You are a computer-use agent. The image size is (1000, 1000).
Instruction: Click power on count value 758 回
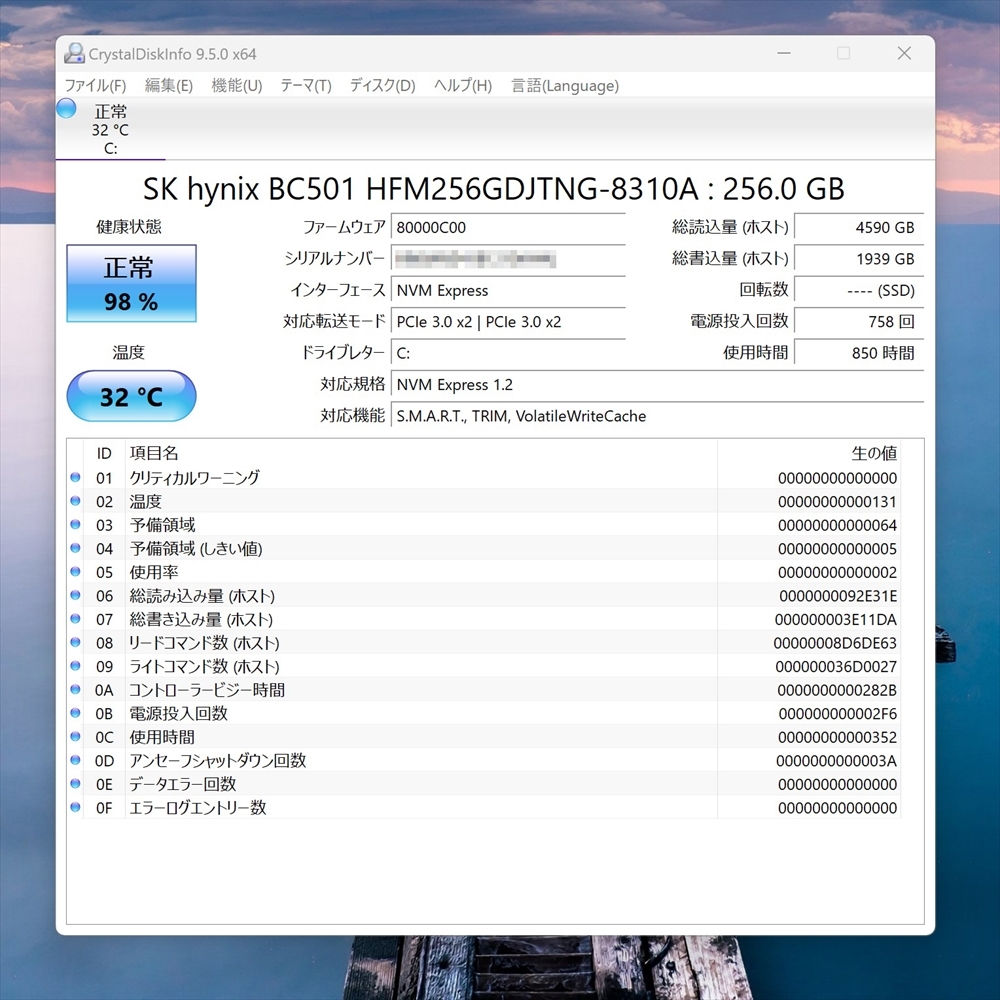[x=859, y=321]
